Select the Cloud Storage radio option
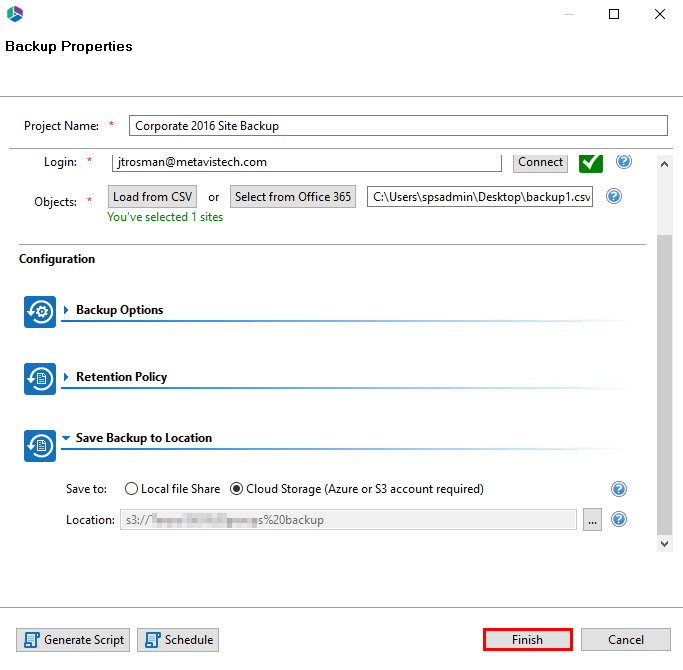Viewport: 683px width, 670px height. [x=237, y=489]
